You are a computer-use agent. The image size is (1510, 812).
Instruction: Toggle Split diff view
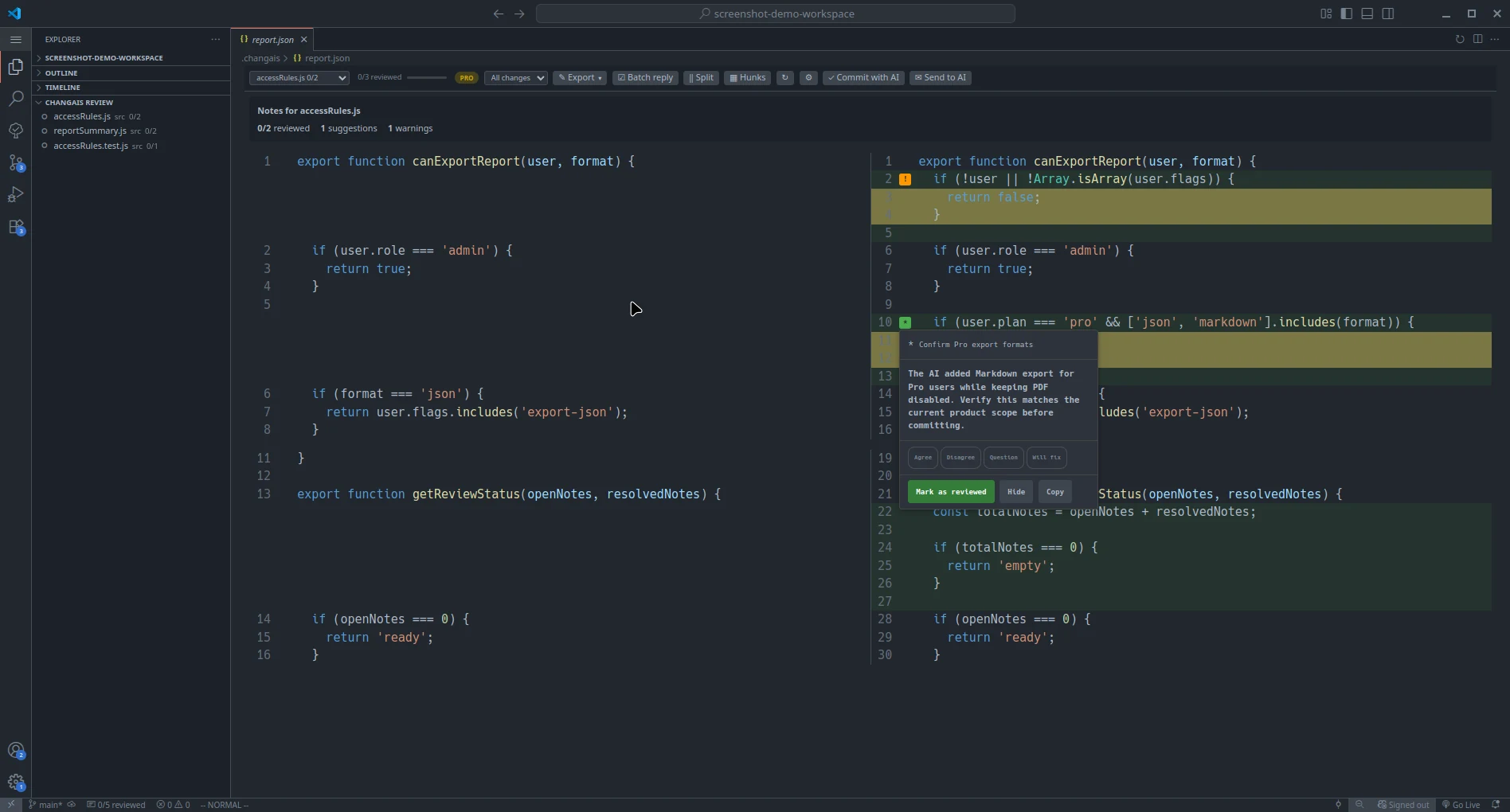701,78
